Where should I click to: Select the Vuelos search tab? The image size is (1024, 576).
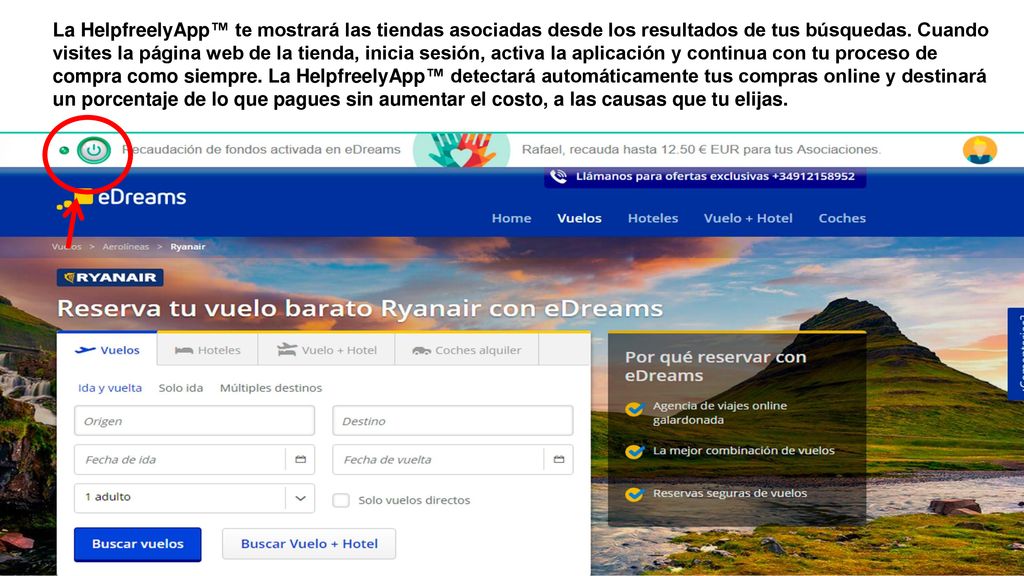point(107,350)
